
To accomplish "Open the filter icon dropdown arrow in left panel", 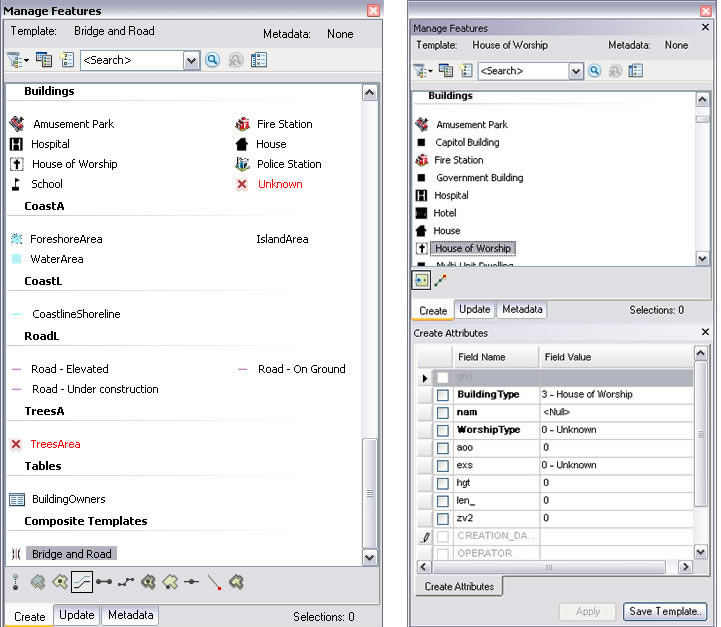I will [x=27, y=60].
